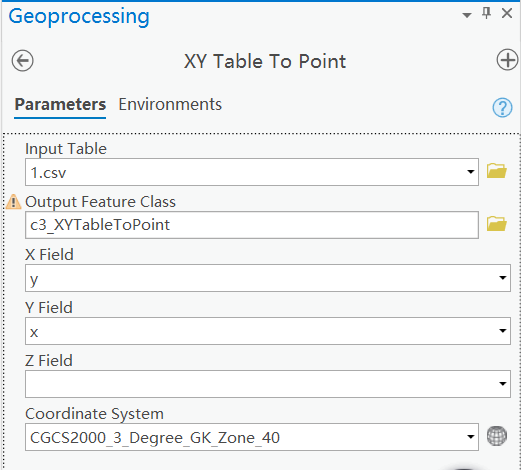The image size is (521, 470).
Task: Switch to the Environments tab
Action: [170, 104]
